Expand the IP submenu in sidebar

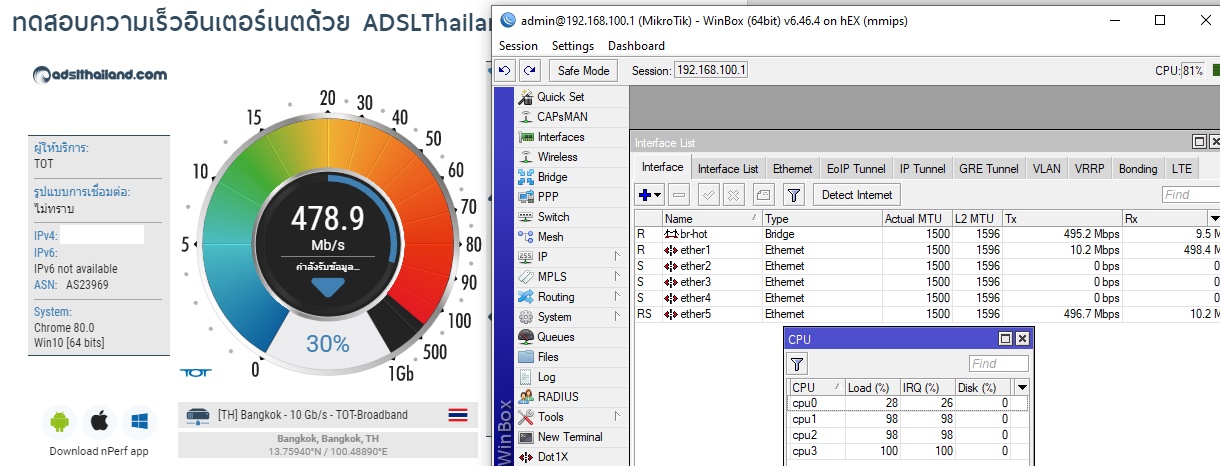(617, 257)
